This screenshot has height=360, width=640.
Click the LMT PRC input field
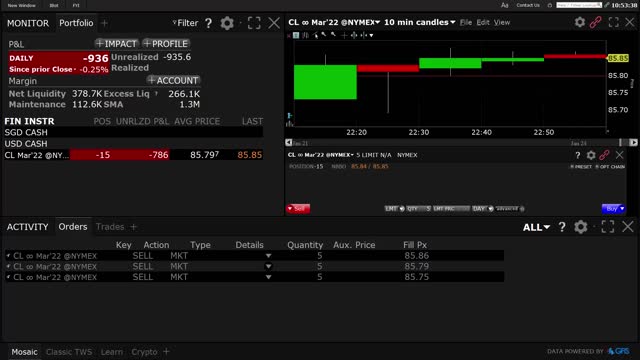pos(451,209)
